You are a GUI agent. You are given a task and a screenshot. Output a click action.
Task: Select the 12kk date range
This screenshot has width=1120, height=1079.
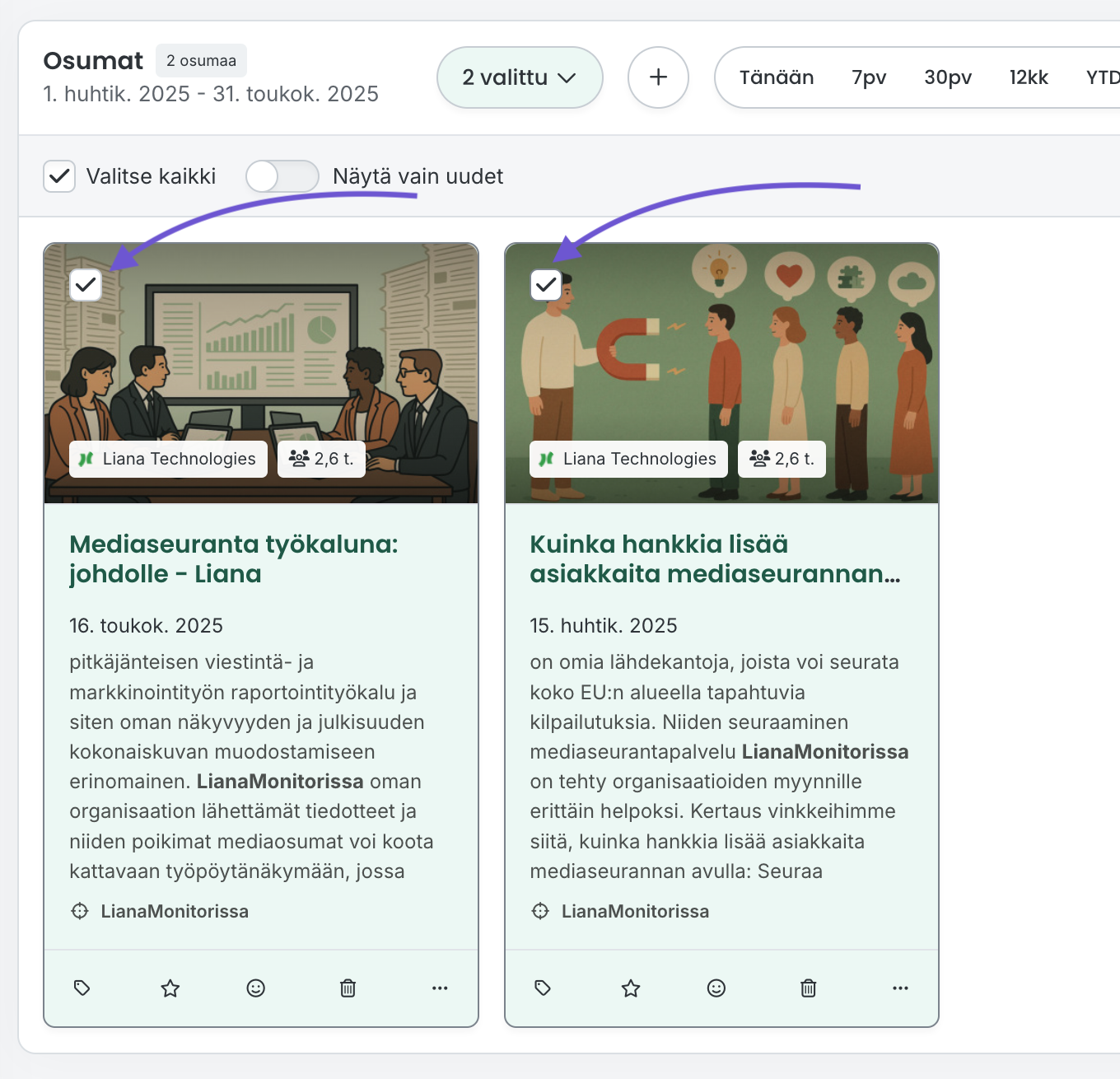pyautogui.click(x=1029, y=77)
